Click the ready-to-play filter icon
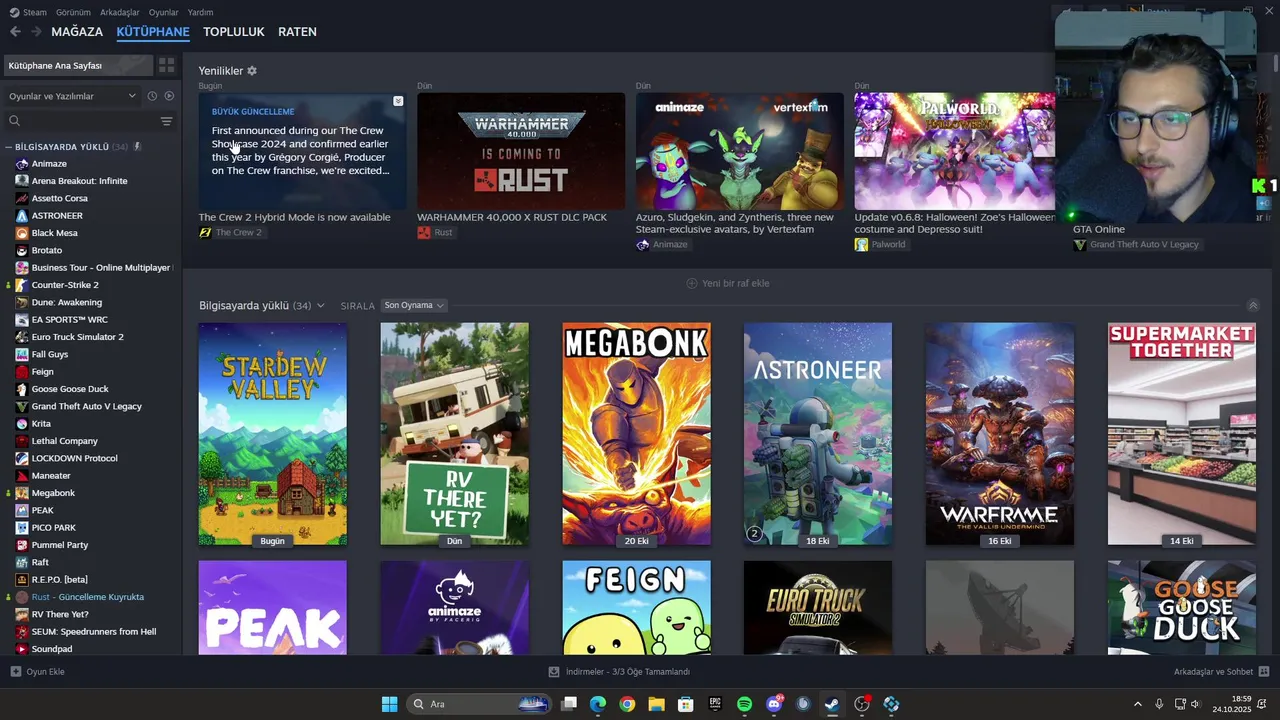Screen dimensions: 1280x720 coord(169,96)
